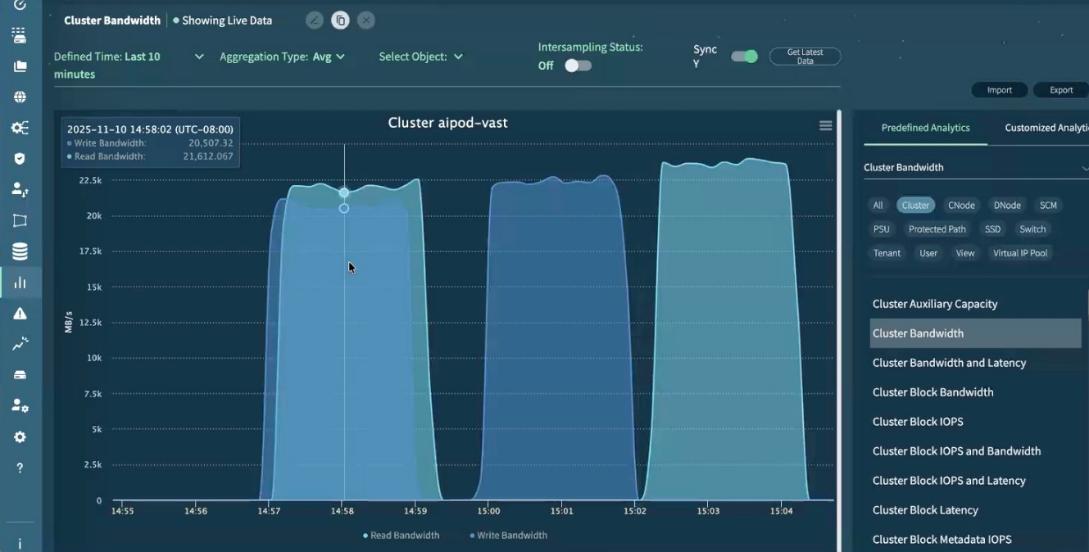
Task: Open the user with arrows sidebar icon
Action: click(x=19, y=190)
